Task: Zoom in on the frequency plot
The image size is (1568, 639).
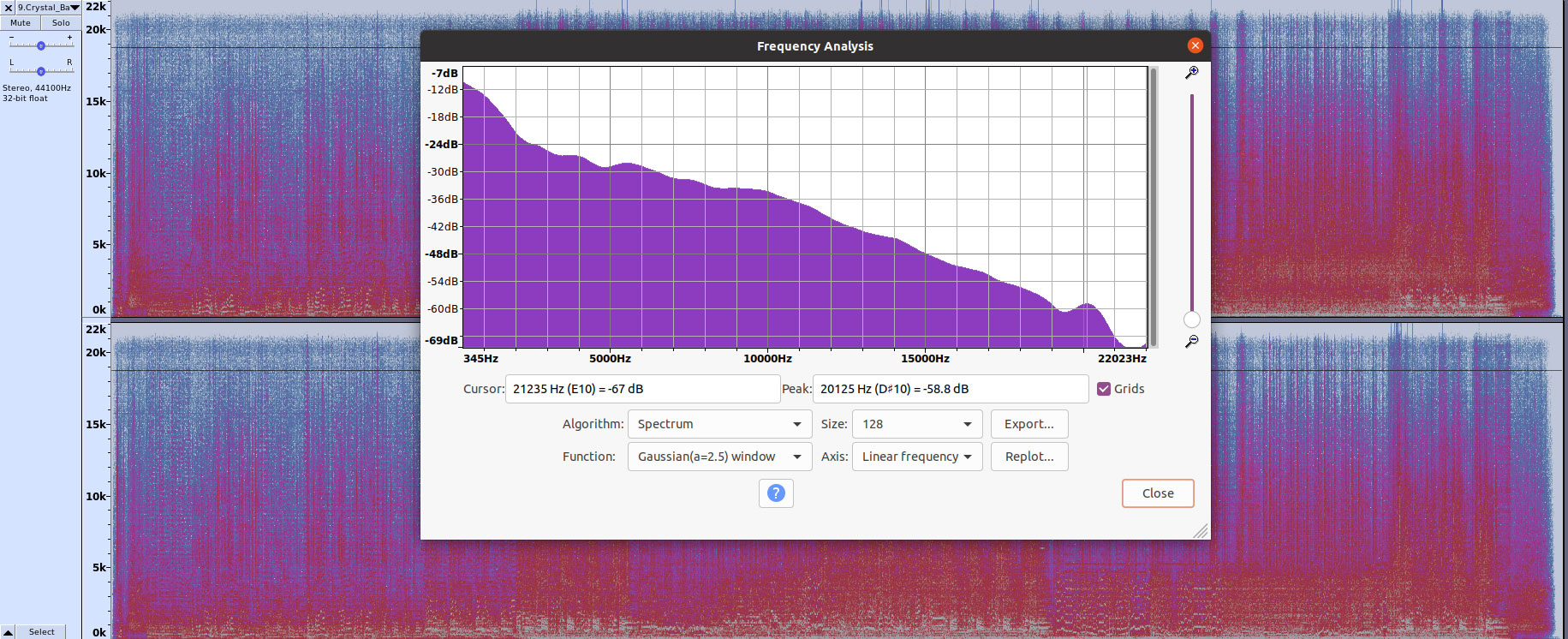Action: [1191, 73]
